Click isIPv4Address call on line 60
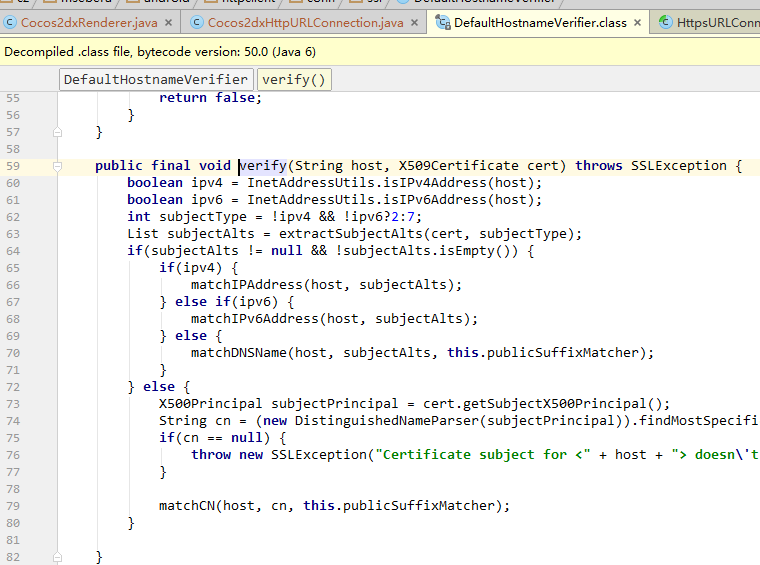760x565 pixels. [435, 183]
